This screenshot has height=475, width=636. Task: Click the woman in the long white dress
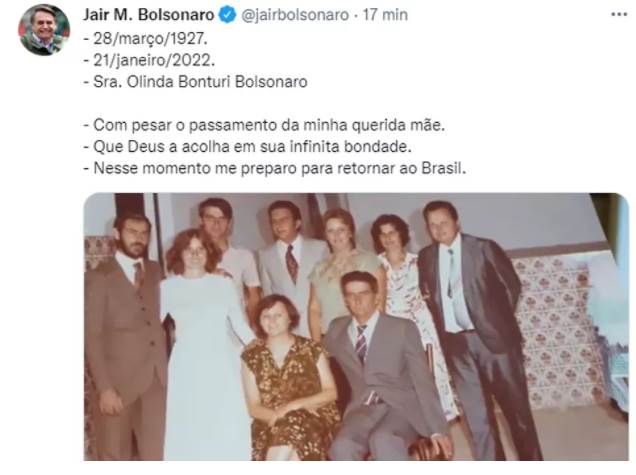pos(203,345)
